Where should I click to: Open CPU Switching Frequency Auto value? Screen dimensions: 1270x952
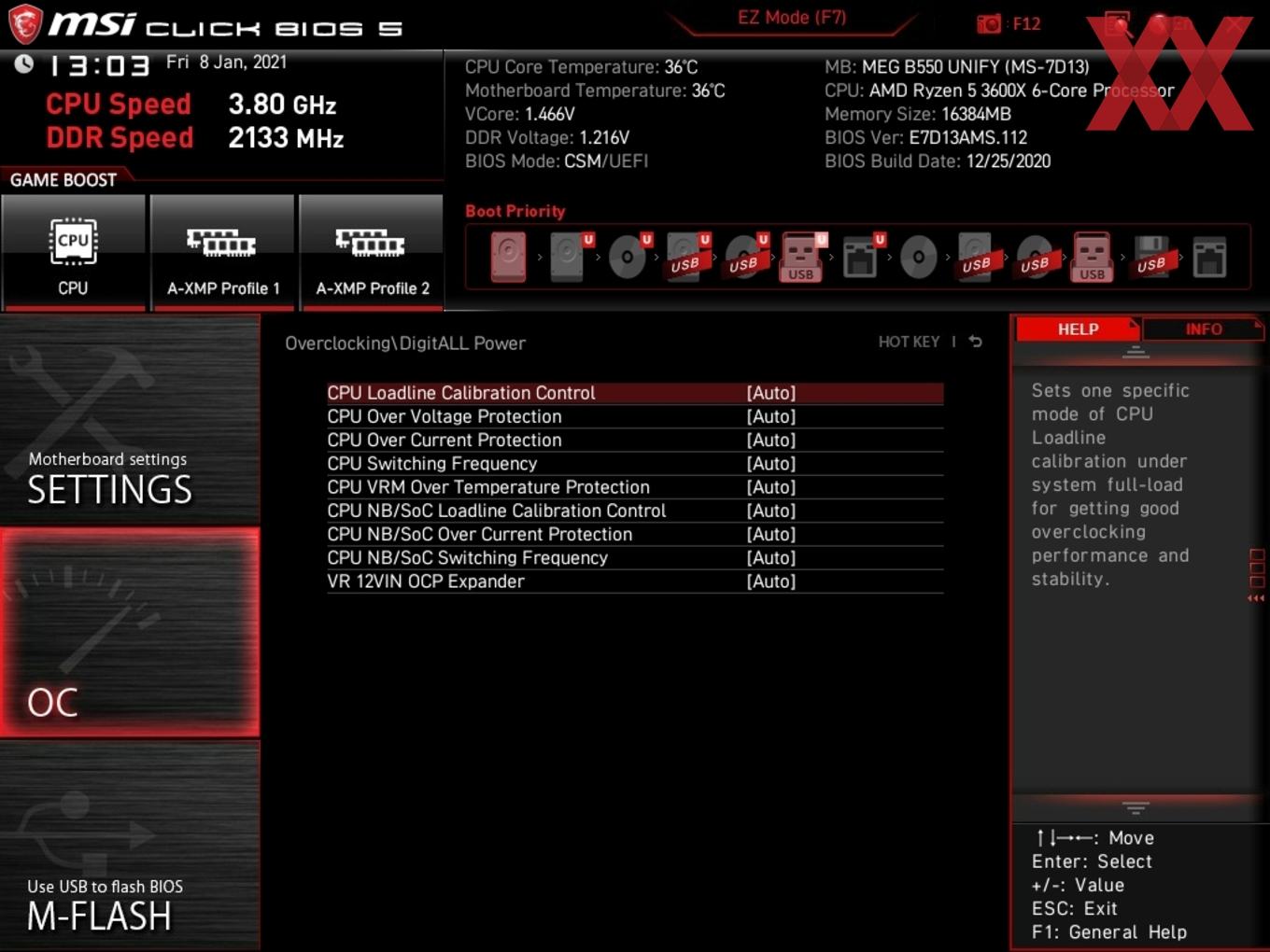(x=771, y=463)
